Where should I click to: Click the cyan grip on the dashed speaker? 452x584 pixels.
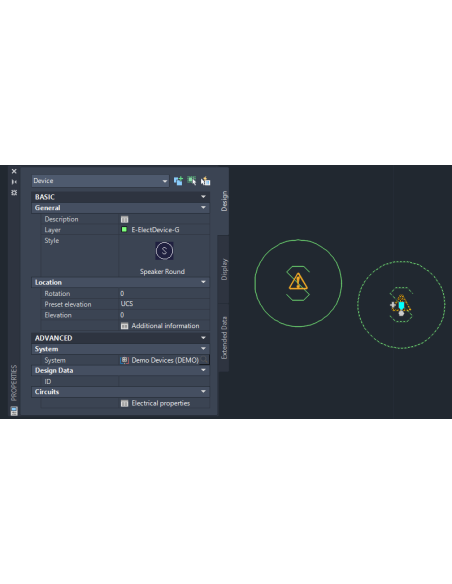(401, 306)
